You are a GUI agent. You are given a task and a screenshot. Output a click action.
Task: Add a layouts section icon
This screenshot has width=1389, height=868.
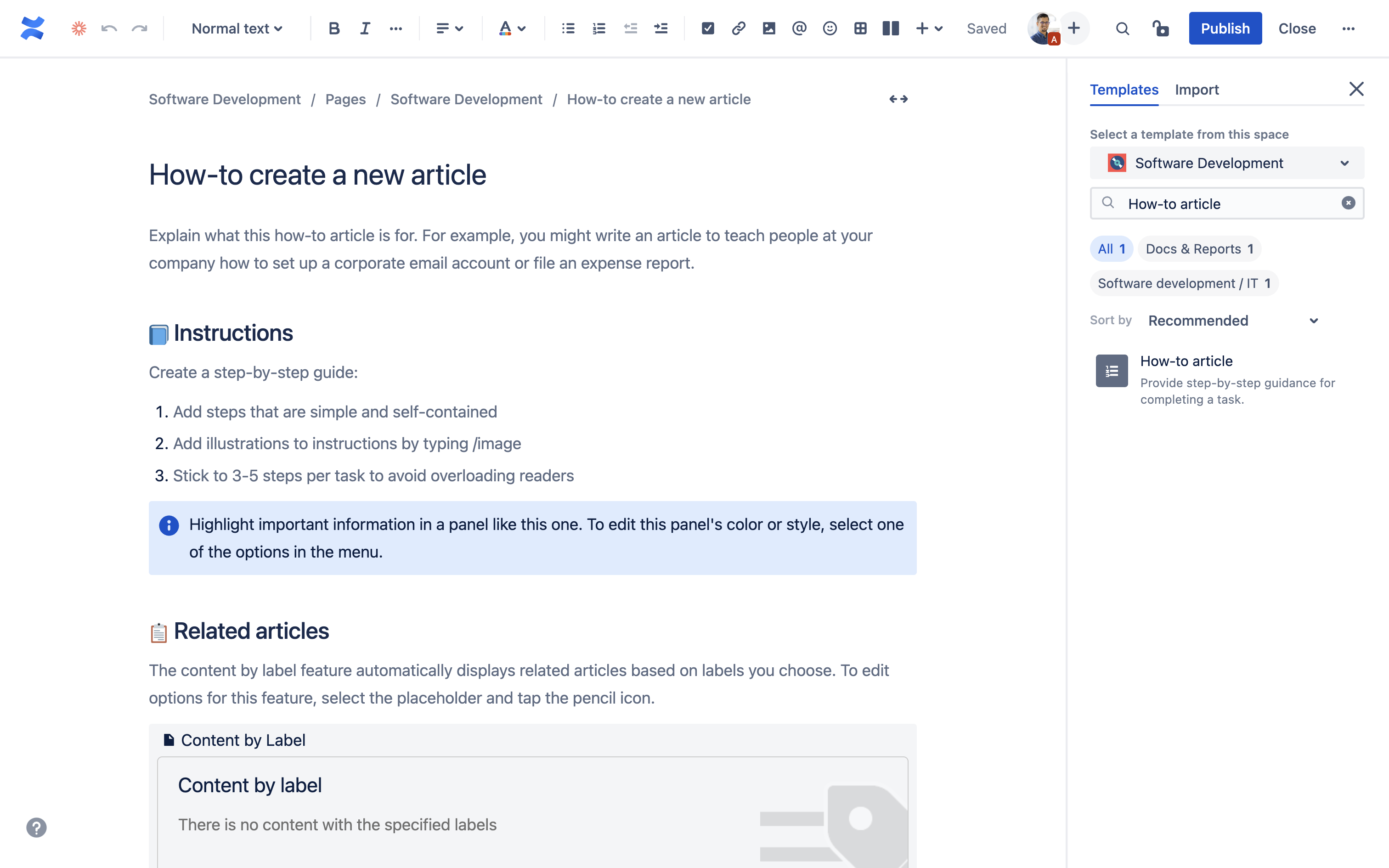(x=890, y=28)
